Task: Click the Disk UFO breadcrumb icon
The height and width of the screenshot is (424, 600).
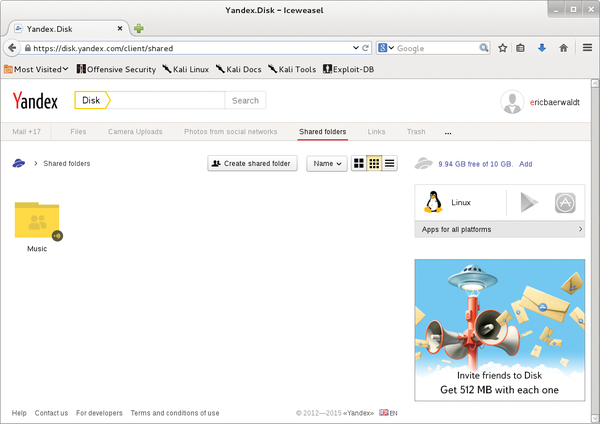Action: pos(19,163)
